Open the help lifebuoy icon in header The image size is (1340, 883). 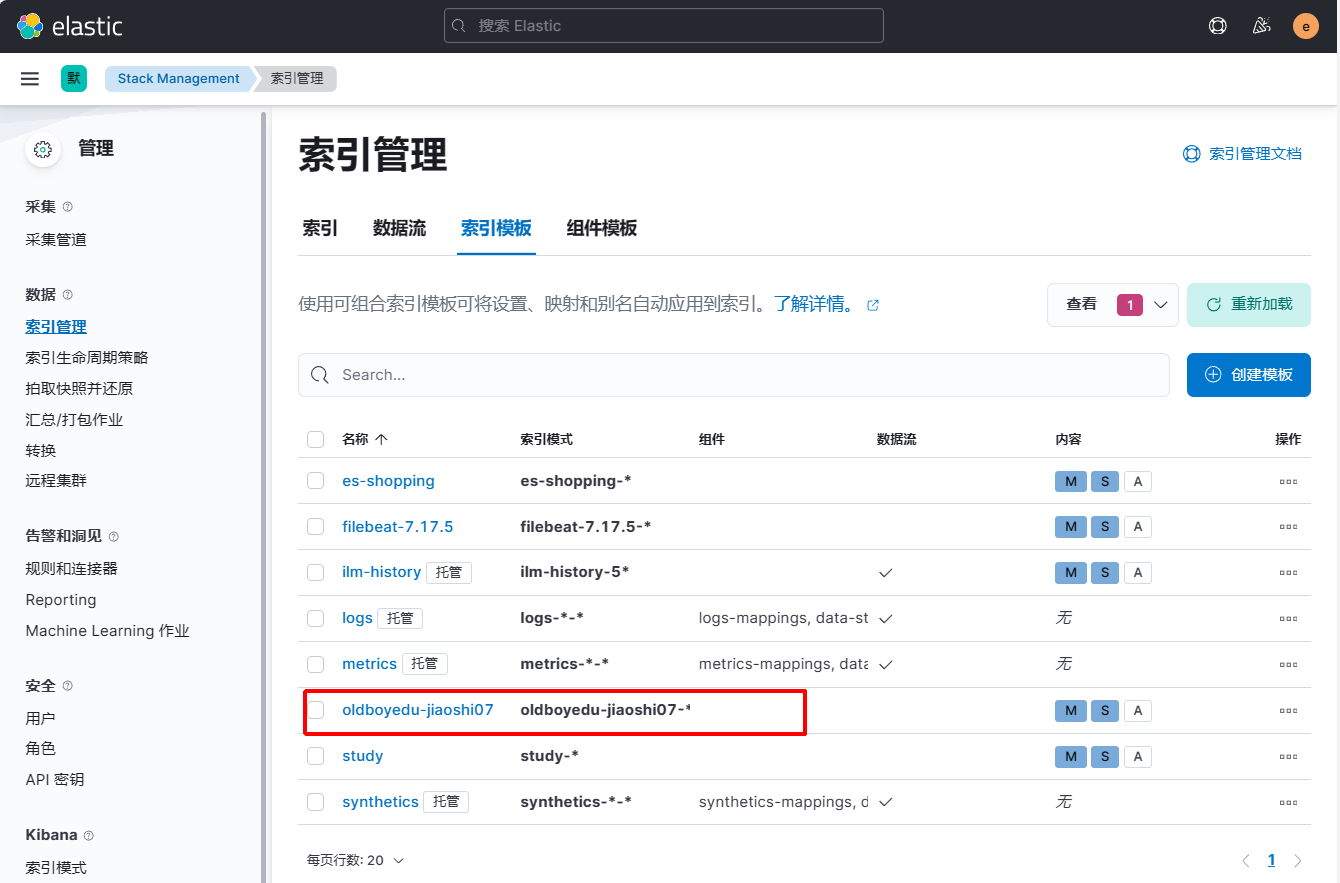pyautogui.click(x=1217, y=26)
